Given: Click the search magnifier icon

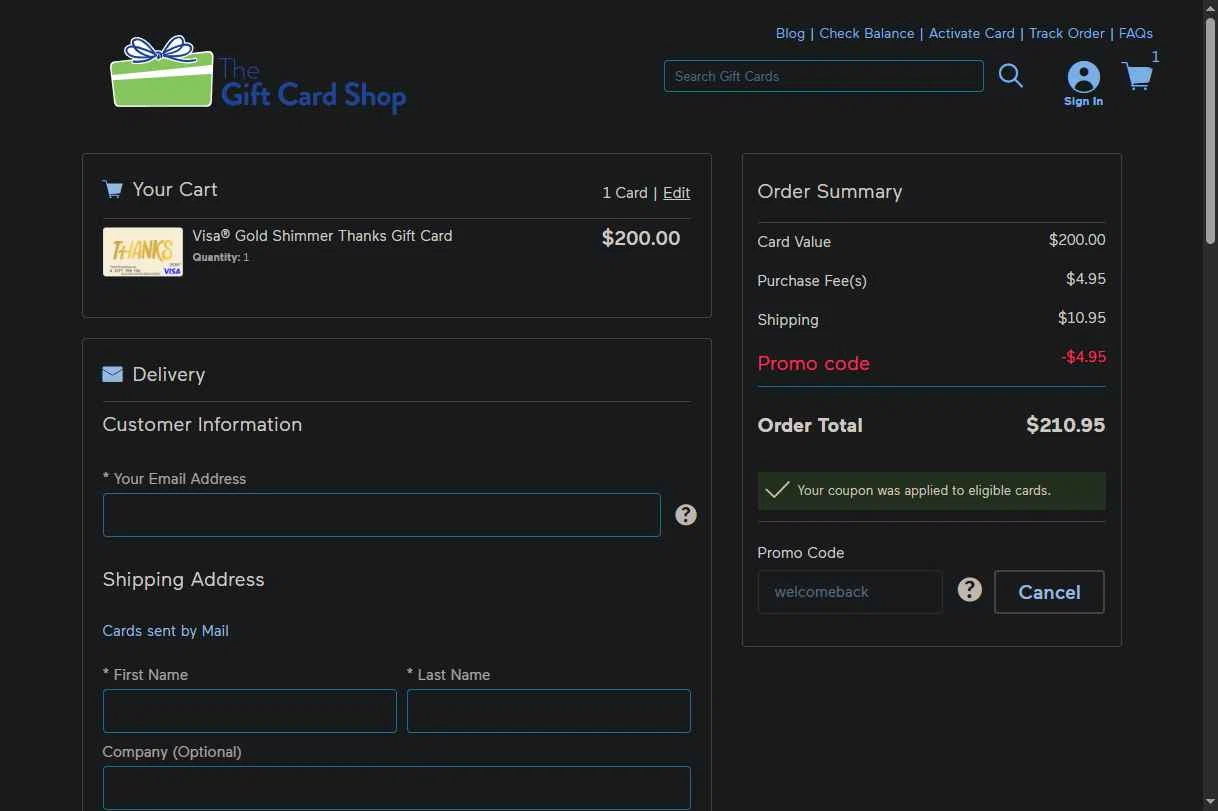Looking at the screenshot, I should tap(1011, 76).
